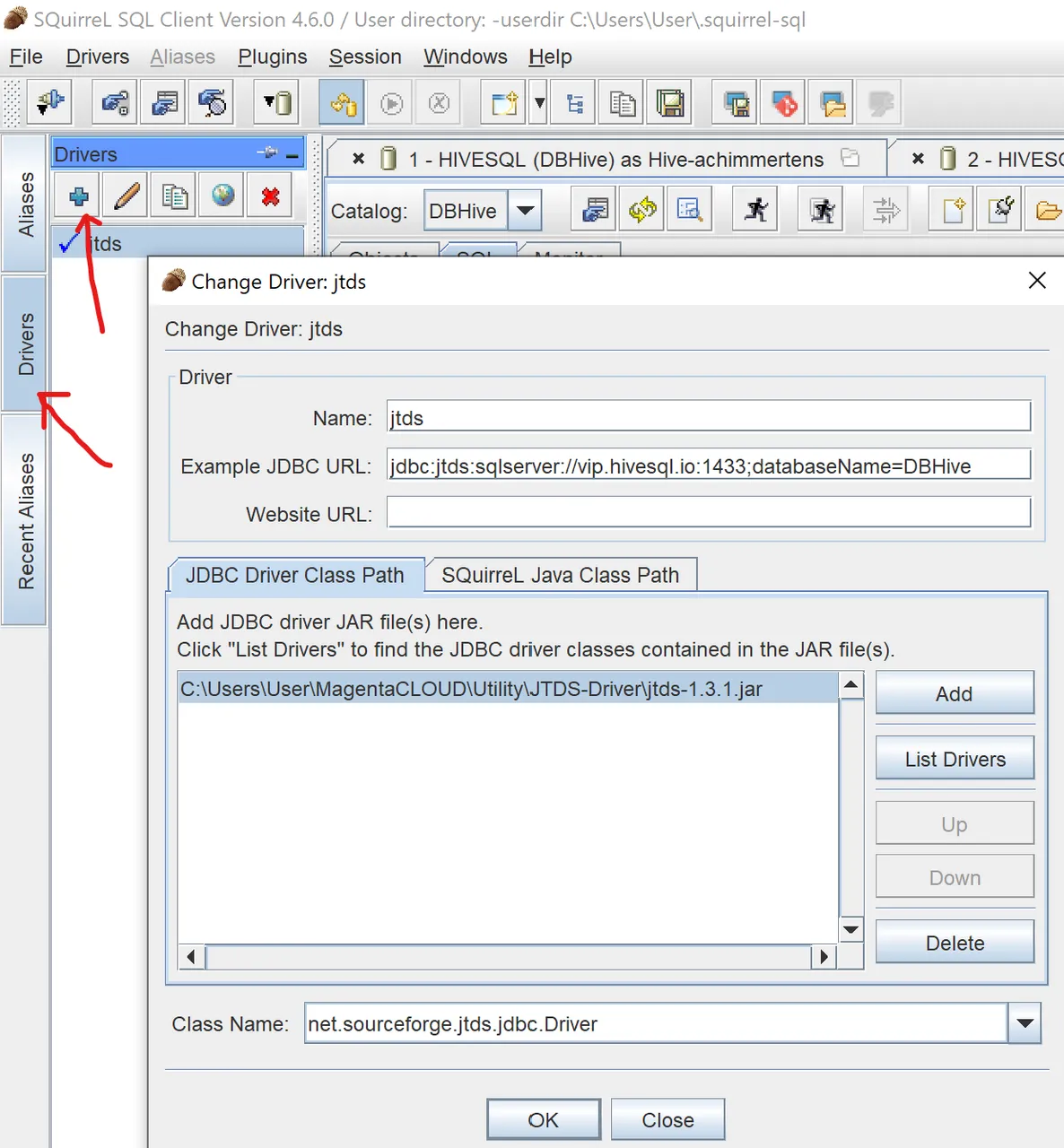This screenshot has height=1148, width=1064.
Task: Click the save session windows toolbar icon
Action: click(x=736, y=102)
